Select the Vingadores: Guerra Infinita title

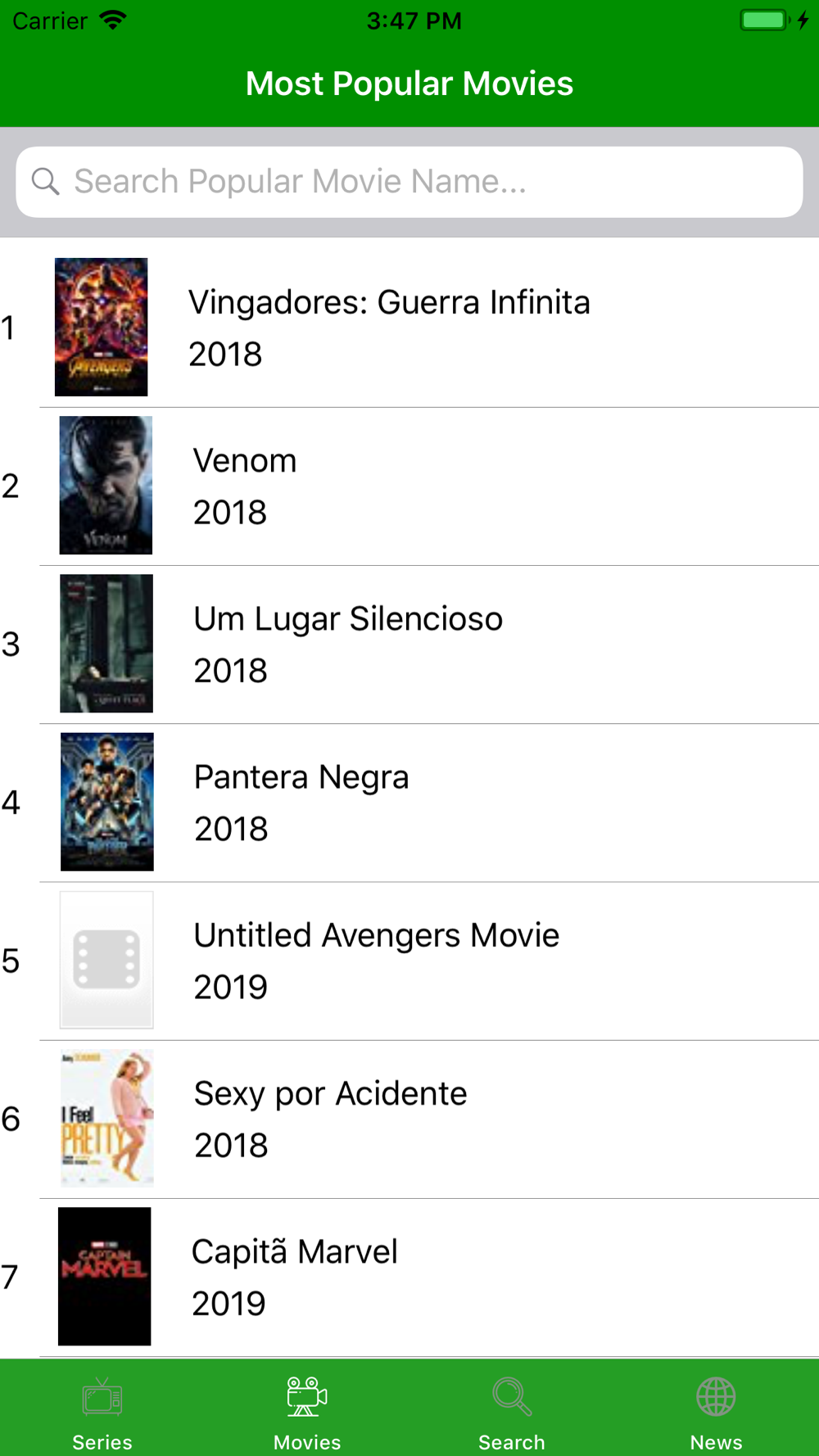389,302
